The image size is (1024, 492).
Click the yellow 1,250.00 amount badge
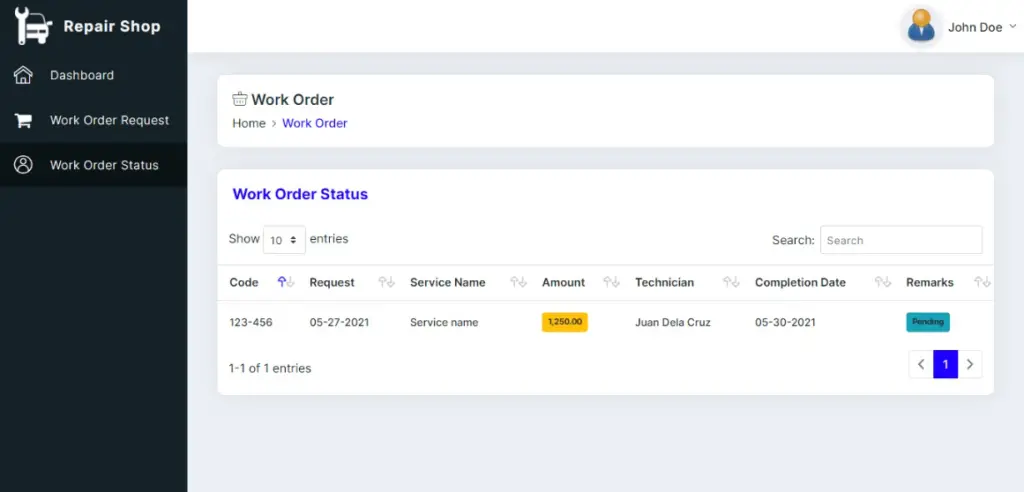[x=565, y=322]
